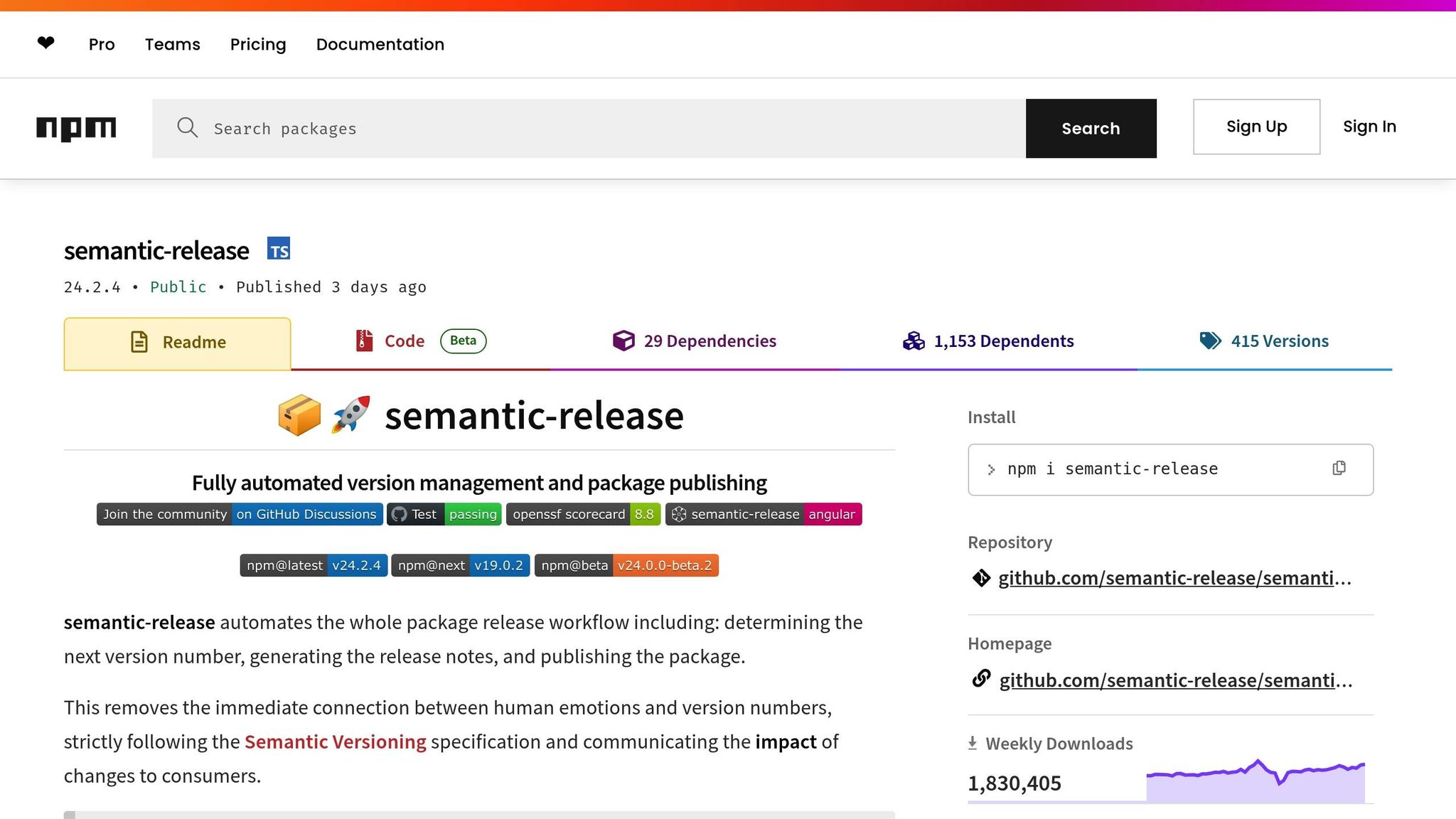Click the npm@next v19.0.2 badge

(461, 565)
